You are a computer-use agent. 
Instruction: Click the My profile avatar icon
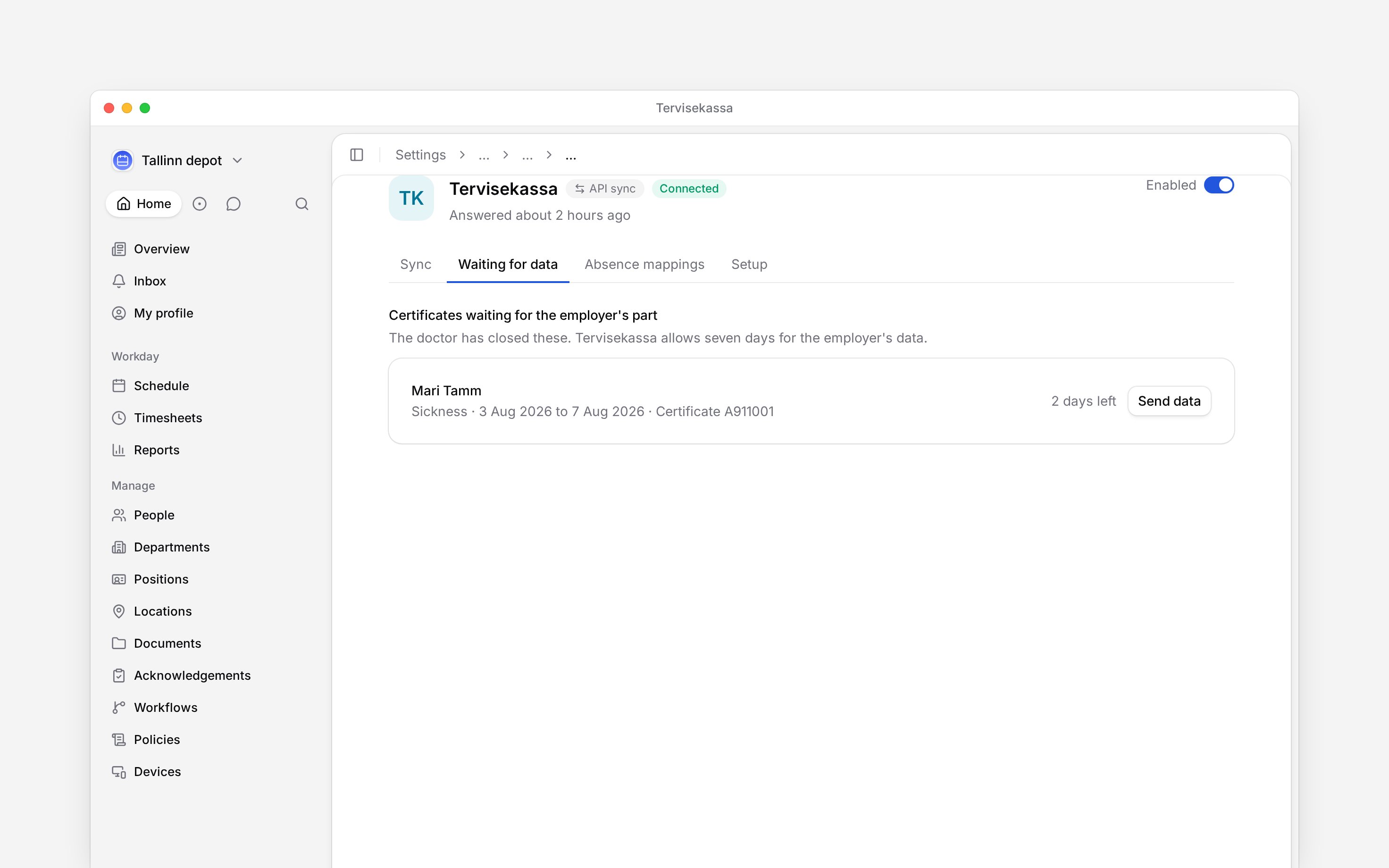(119, 313)
